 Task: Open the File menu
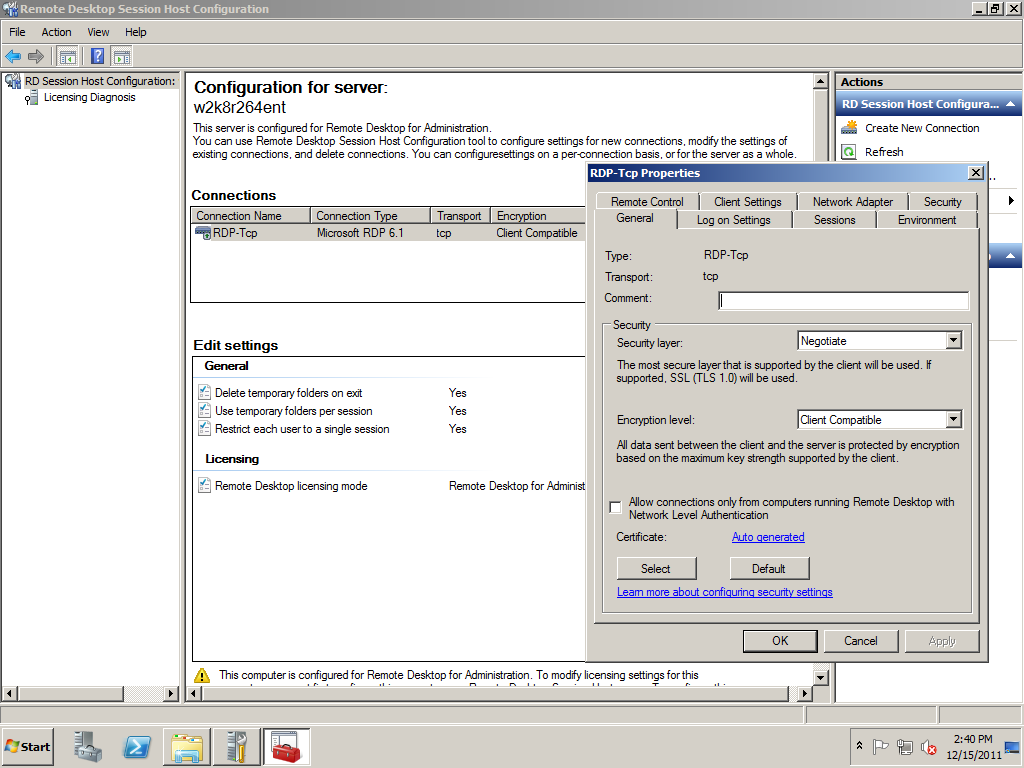[17, 32]
